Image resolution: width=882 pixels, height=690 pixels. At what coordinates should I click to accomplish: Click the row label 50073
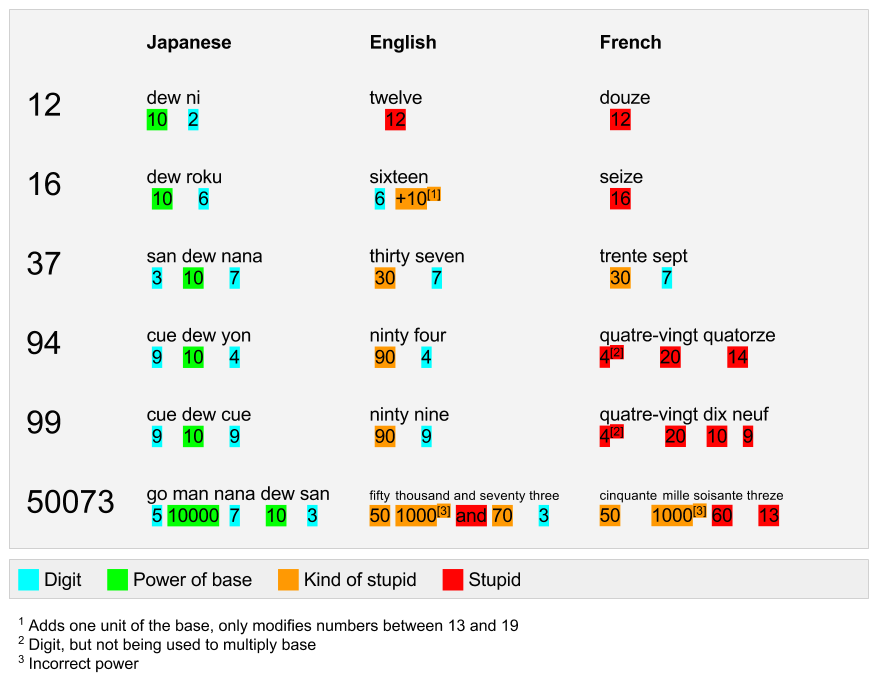tap(70, 502)
